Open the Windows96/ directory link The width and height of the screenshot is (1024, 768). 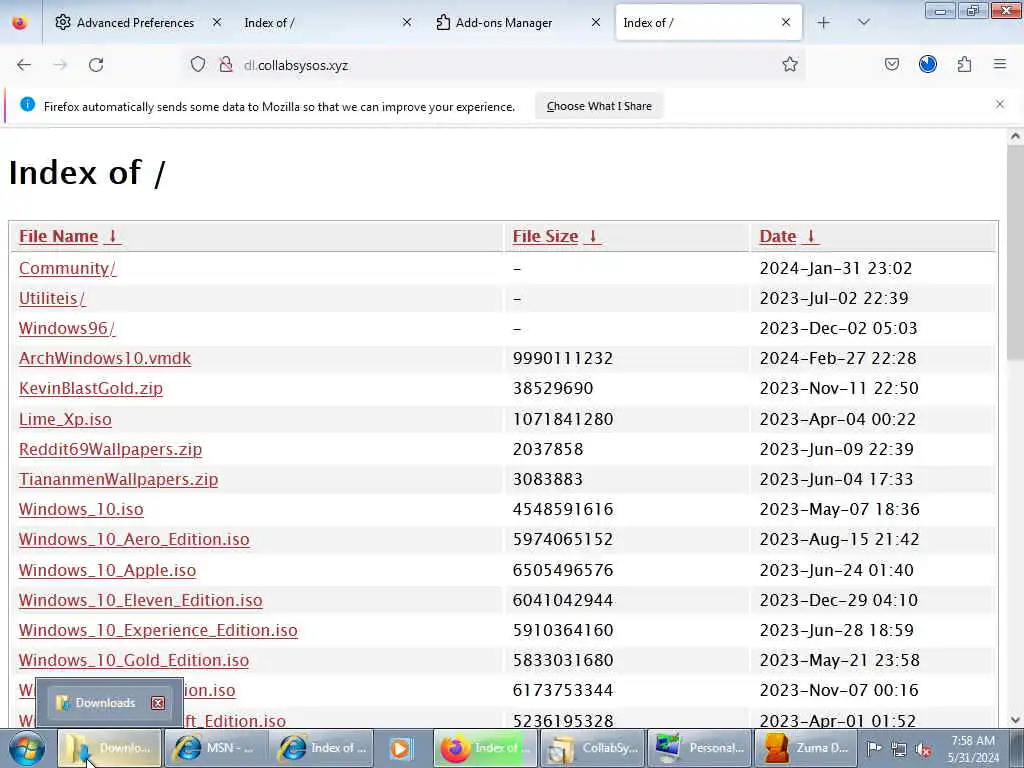[x=67, y=328]
